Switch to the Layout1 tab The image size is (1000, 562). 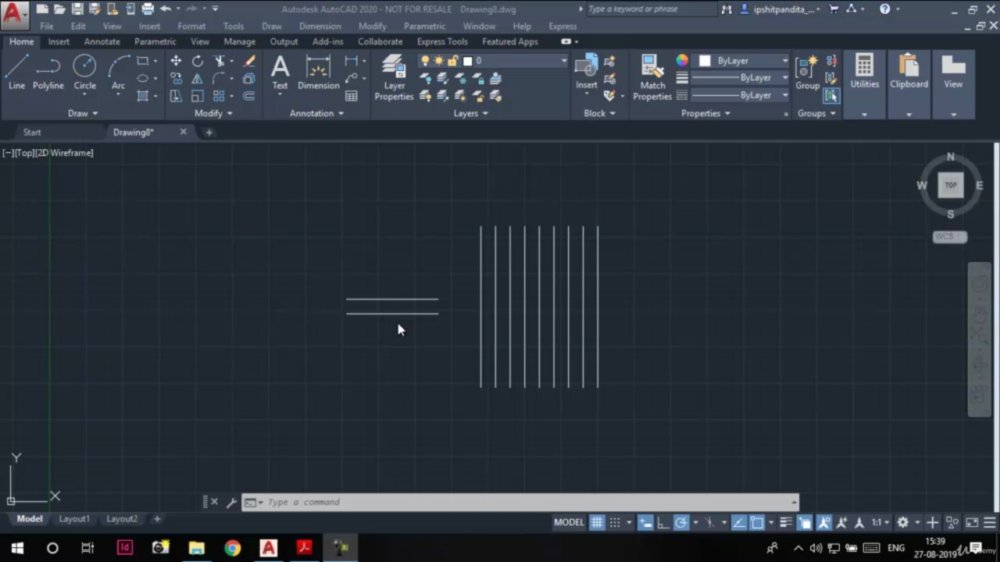(x=75, y=519)
